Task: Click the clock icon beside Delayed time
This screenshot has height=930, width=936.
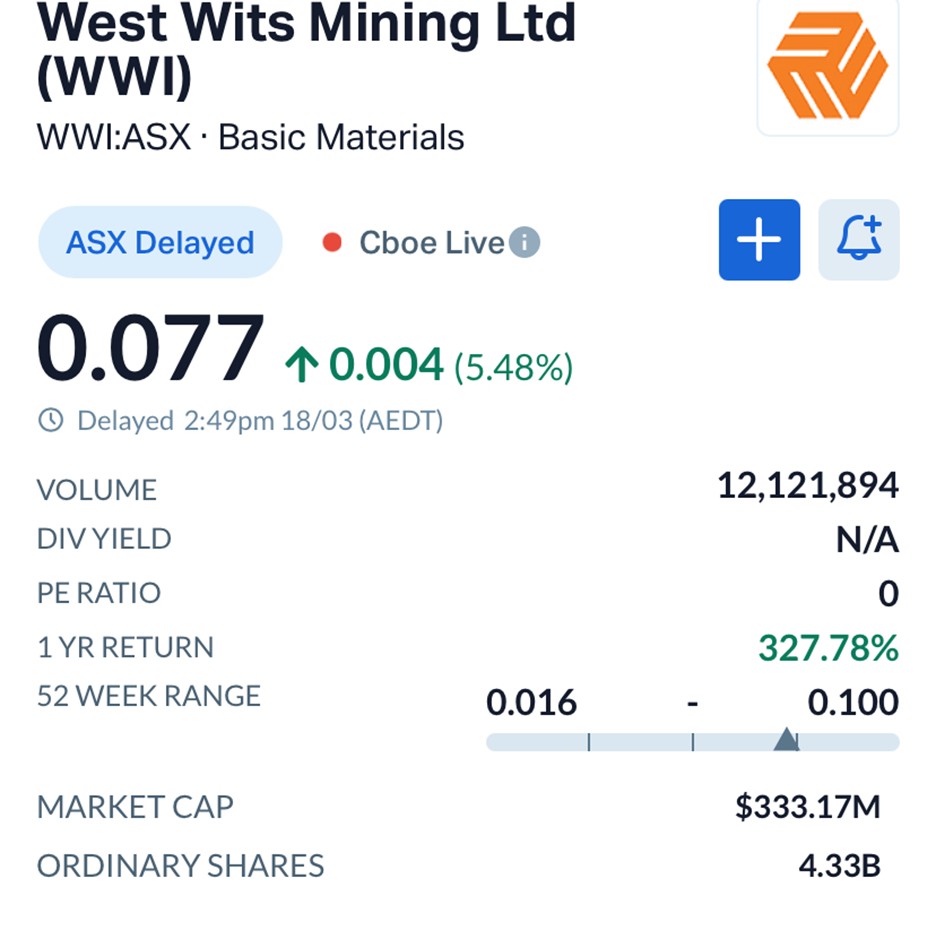Action: pos(50,421)
